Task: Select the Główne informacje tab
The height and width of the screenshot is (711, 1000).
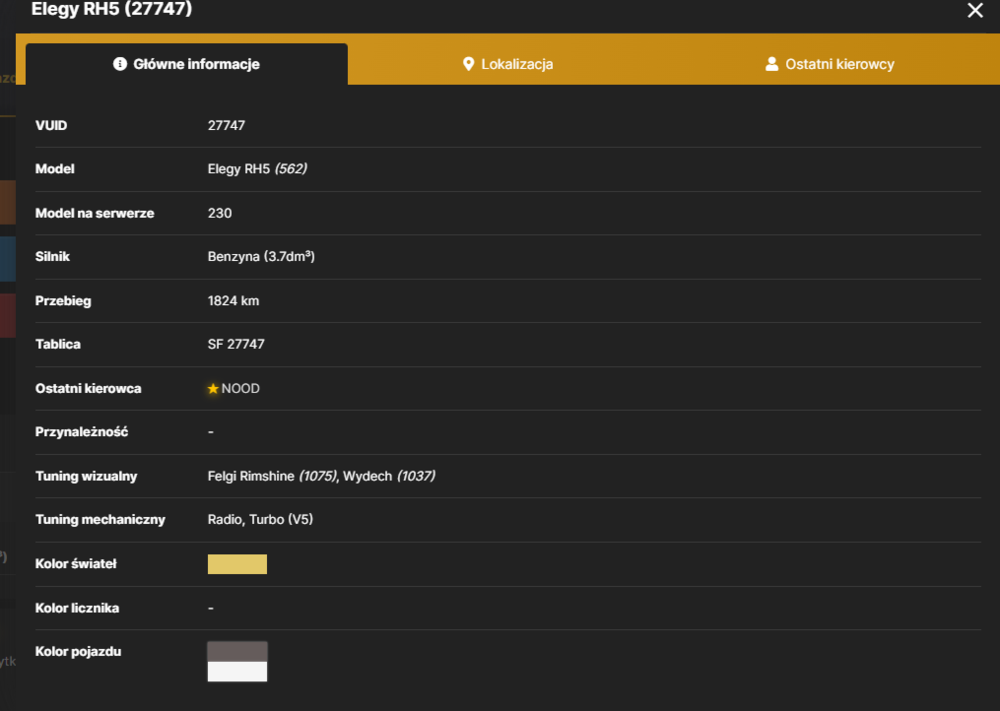Action: (x=186, y=64)
